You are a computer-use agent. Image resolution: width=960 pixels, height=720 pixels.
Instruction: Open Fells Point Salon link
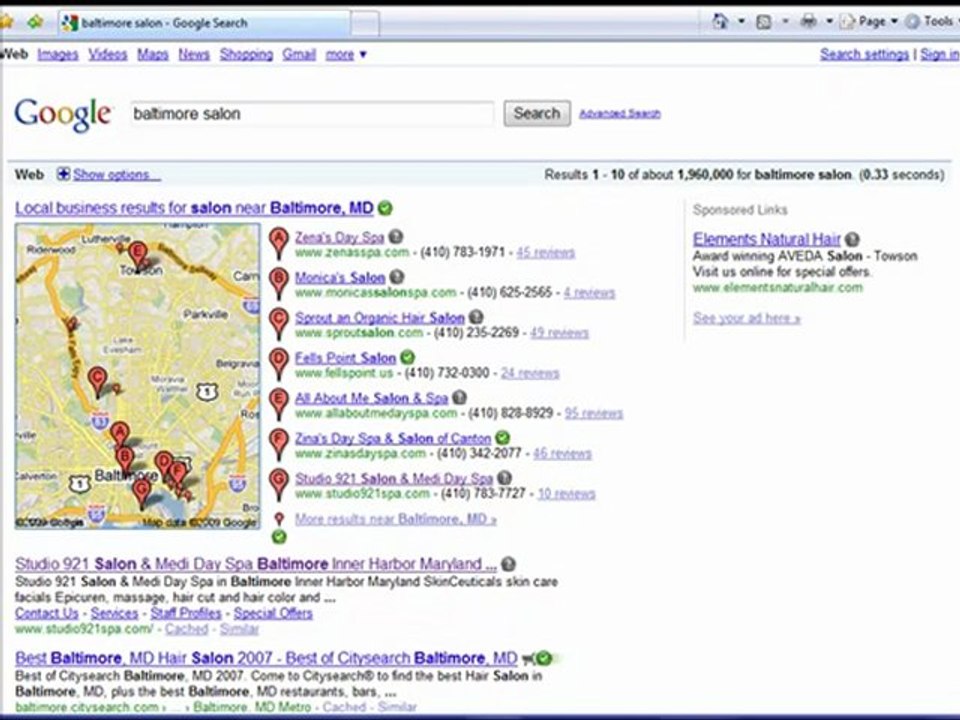345,358
